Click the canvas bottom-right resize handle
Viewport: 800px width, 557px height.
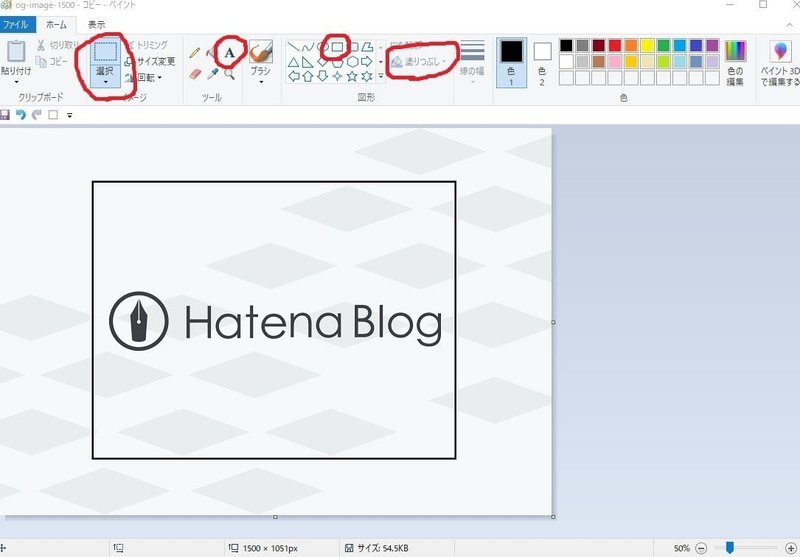point(554,517)
